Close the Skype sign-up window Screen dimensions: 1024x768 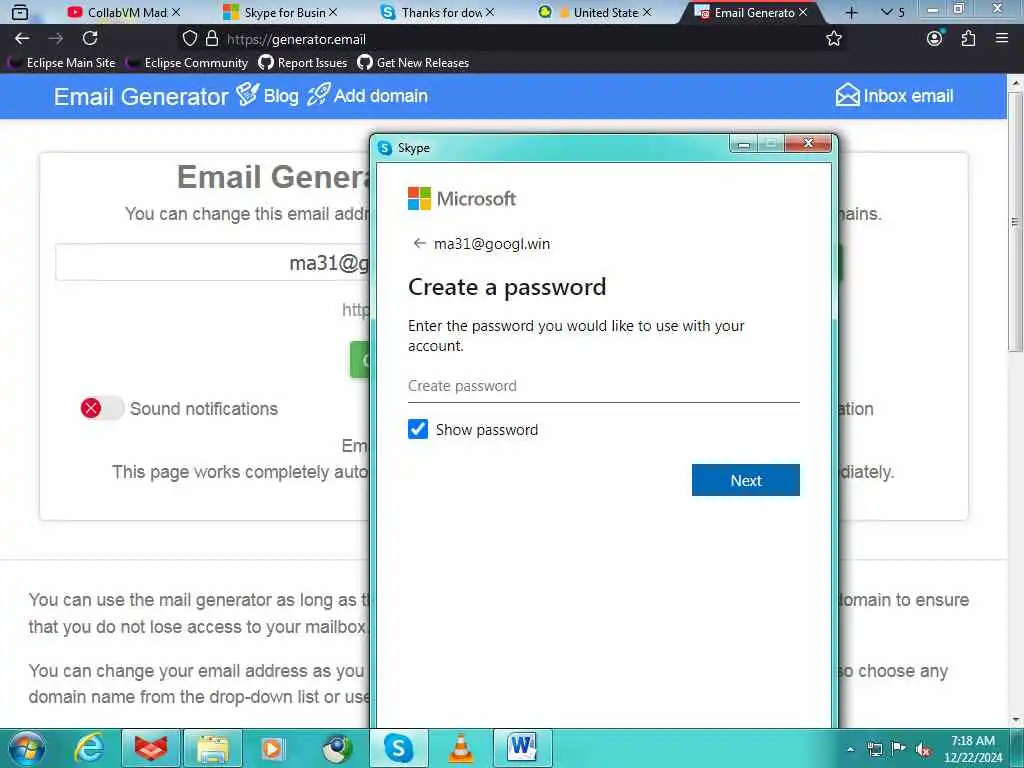(x=808, y=143)
